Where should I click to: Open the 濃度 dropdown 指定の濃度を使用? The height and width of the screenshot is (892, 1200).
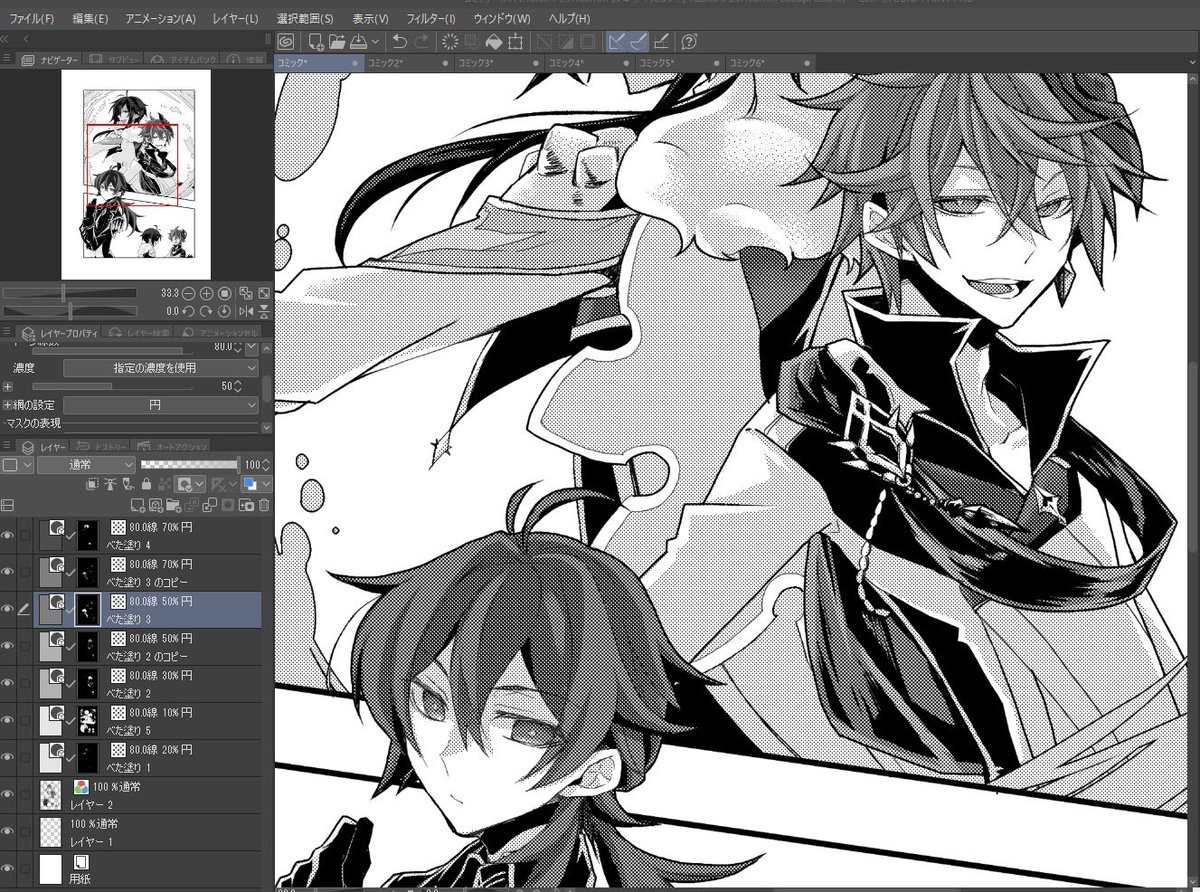tap(161, 368)
